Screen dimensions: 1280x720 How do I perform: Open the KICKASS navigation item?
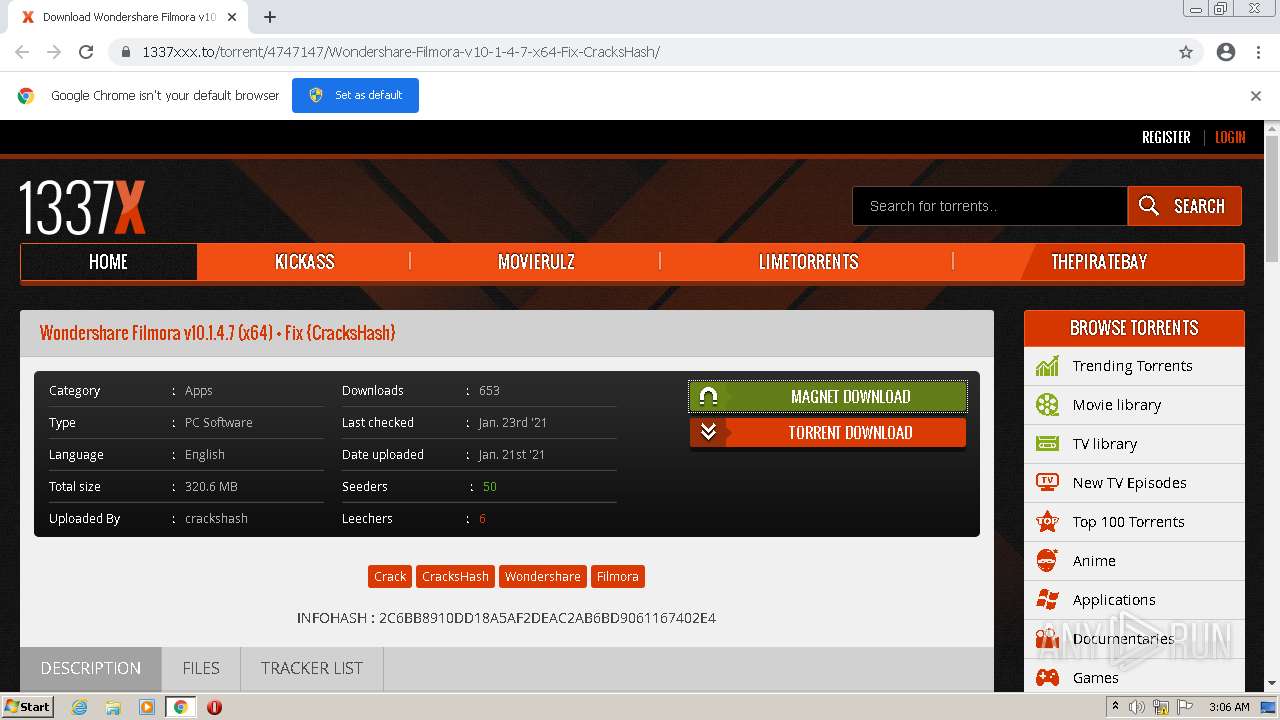point(305,262)
